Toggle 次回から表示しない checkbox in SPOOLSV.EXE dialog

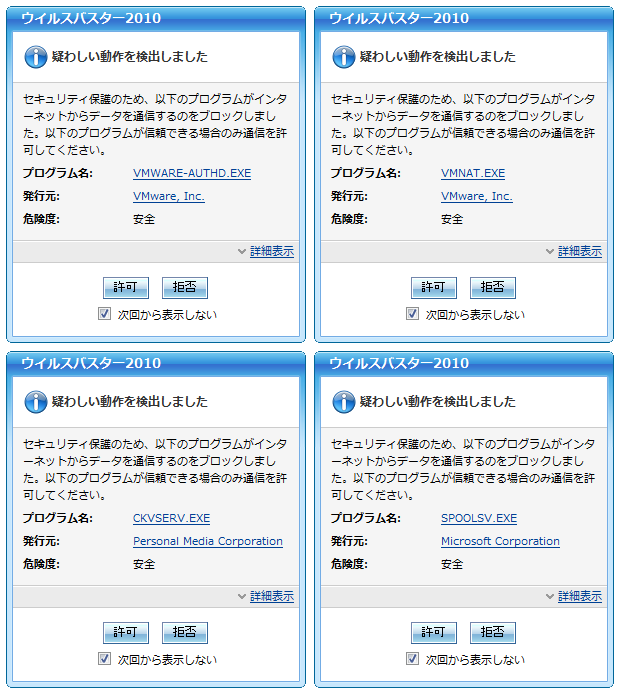coord(413,659)
